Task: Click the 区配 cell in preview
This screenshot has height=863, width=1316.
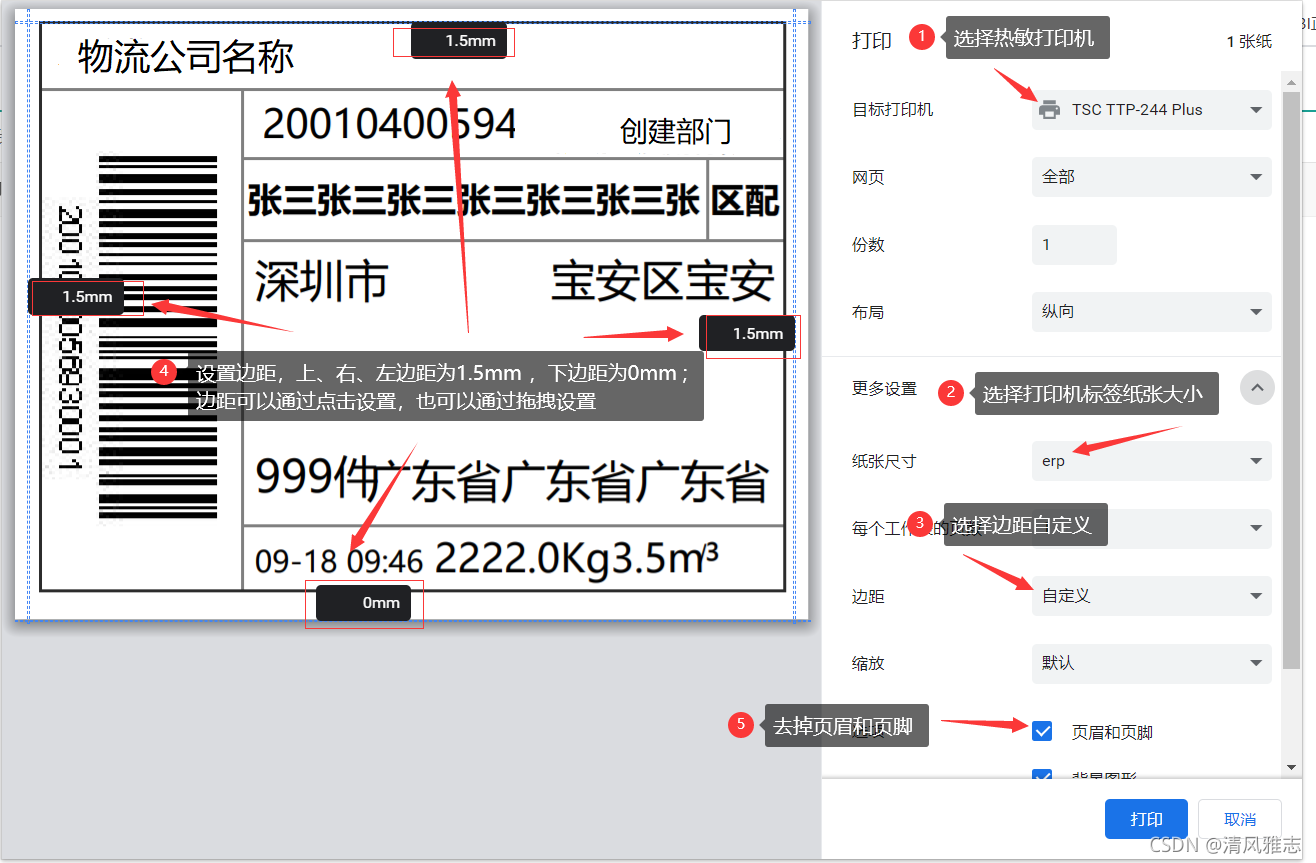Action: point(746,201)
